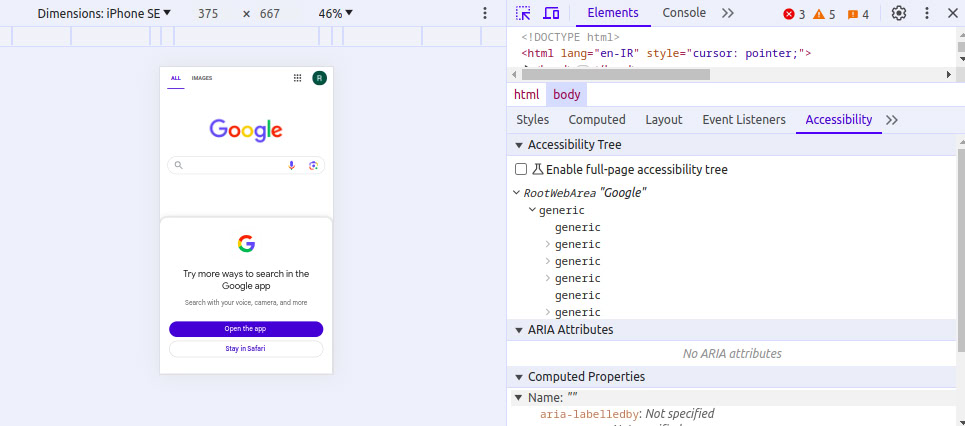
Task: Close the DevTools panel
Action: 953,13
